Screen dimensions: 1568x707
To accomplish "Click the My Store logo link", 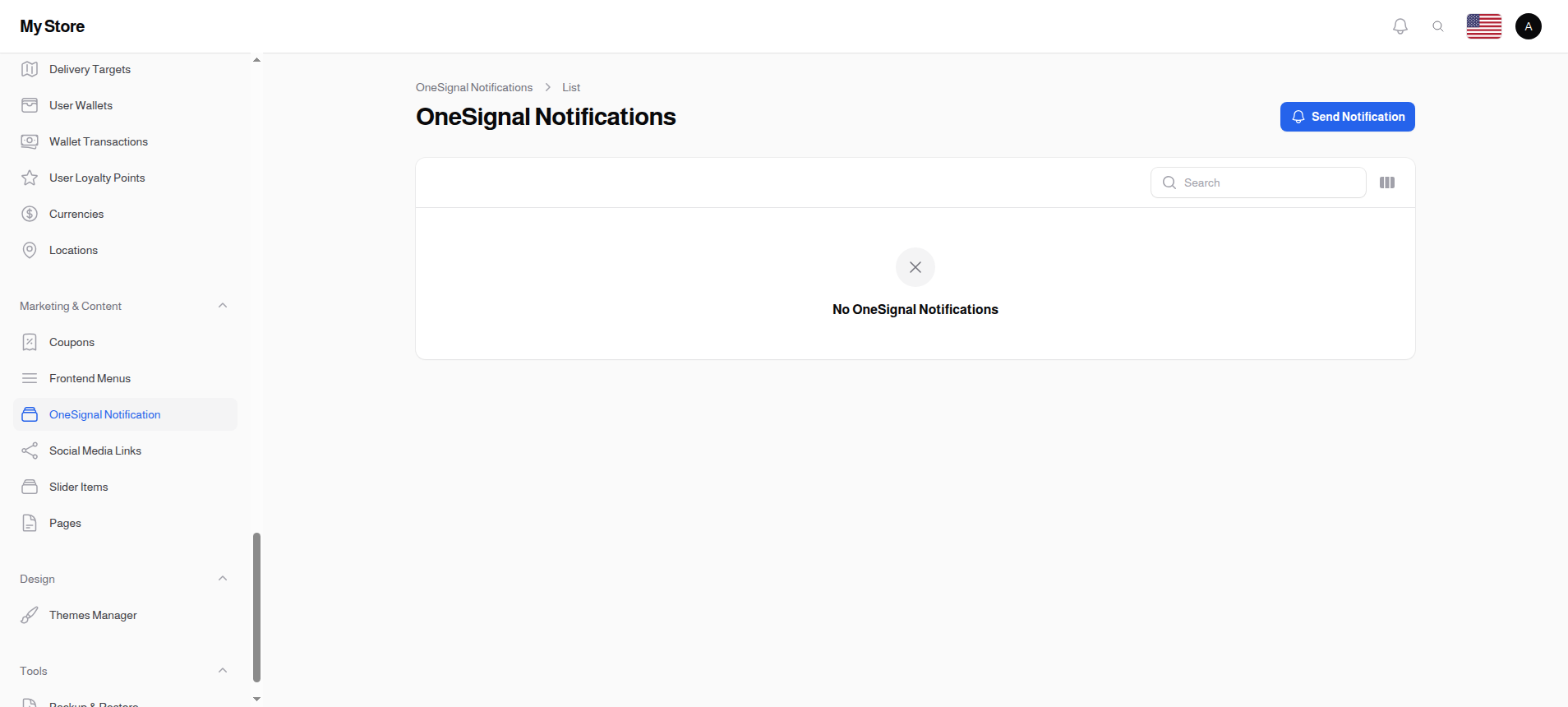I will 53,26.
